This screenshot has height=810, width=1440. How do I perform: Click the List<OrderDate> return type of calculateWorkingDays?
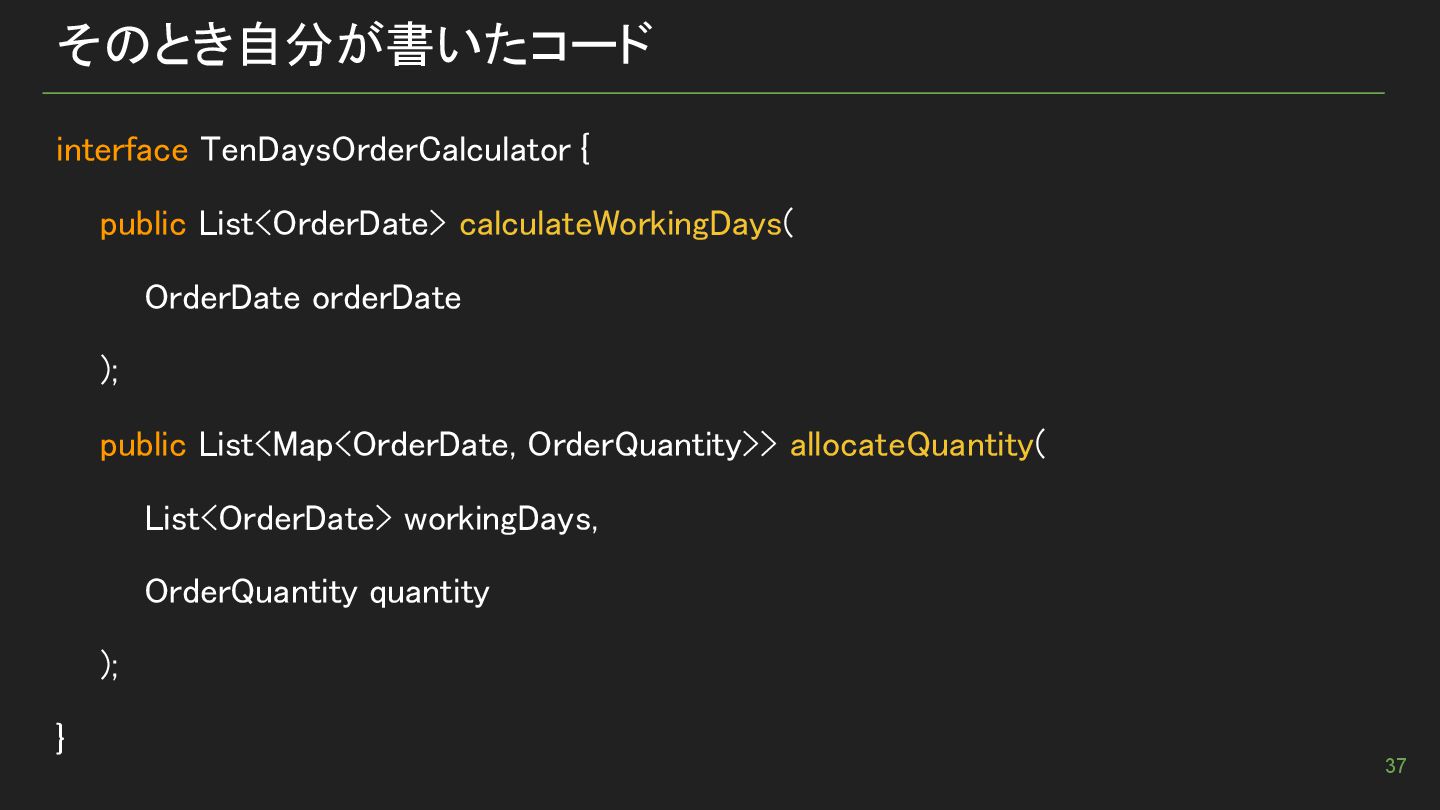coord(321,224)
